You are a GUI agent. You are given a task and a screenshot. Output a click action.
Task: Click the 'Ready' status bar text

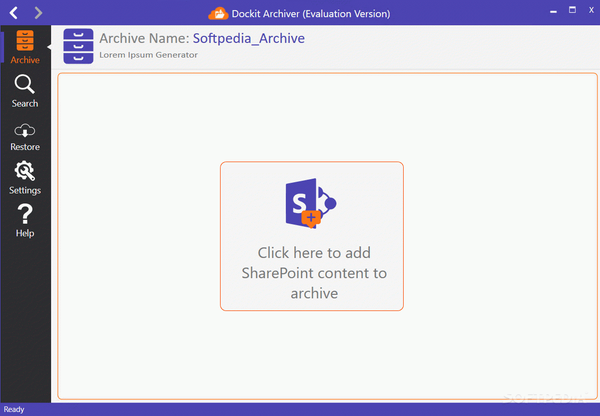tap(14, 409)
